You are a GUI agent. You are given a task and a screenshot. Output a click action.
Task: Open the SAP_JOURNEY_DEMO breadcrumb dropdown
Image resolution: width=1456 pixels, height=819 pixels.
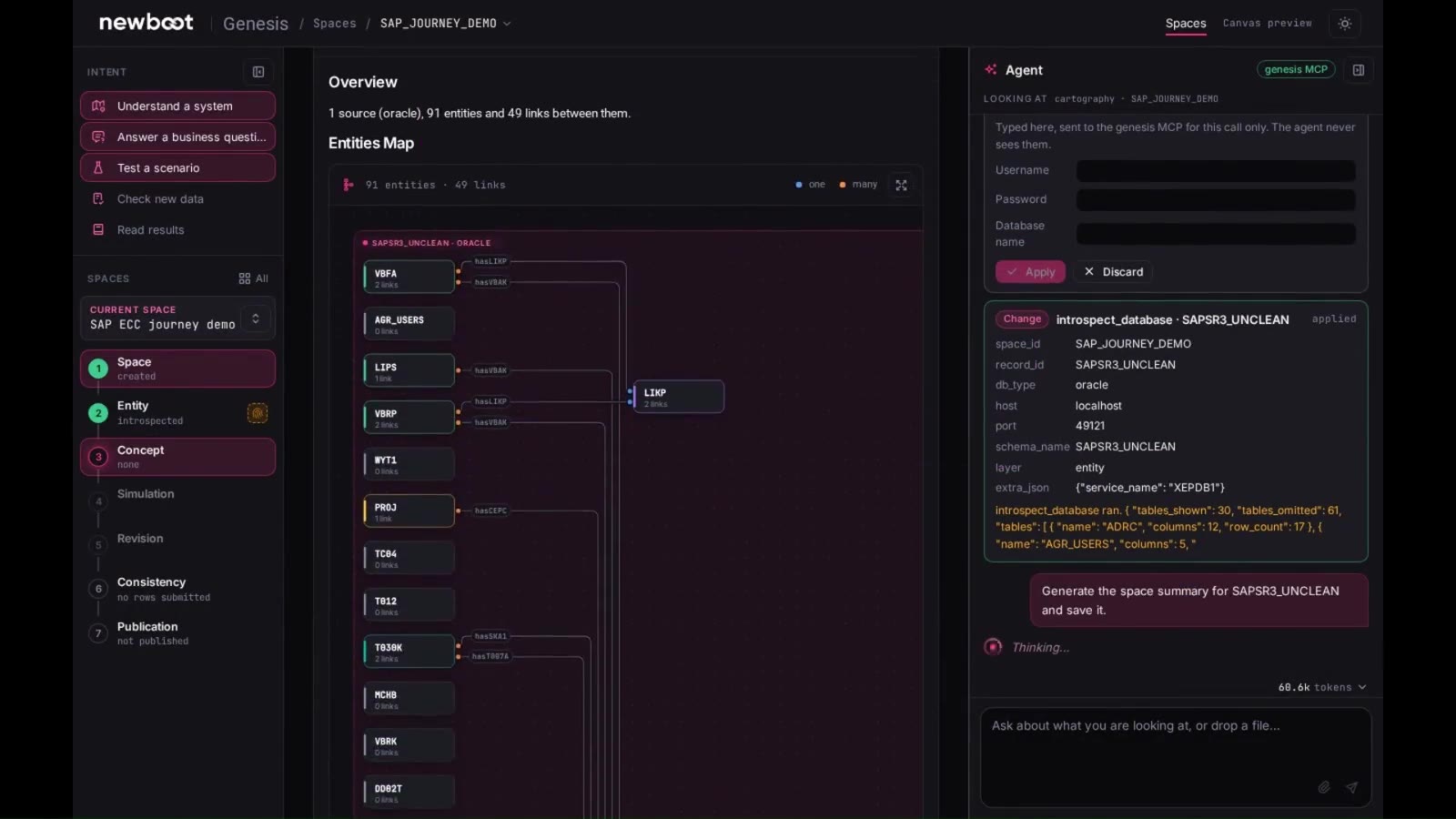click(445, 24)
